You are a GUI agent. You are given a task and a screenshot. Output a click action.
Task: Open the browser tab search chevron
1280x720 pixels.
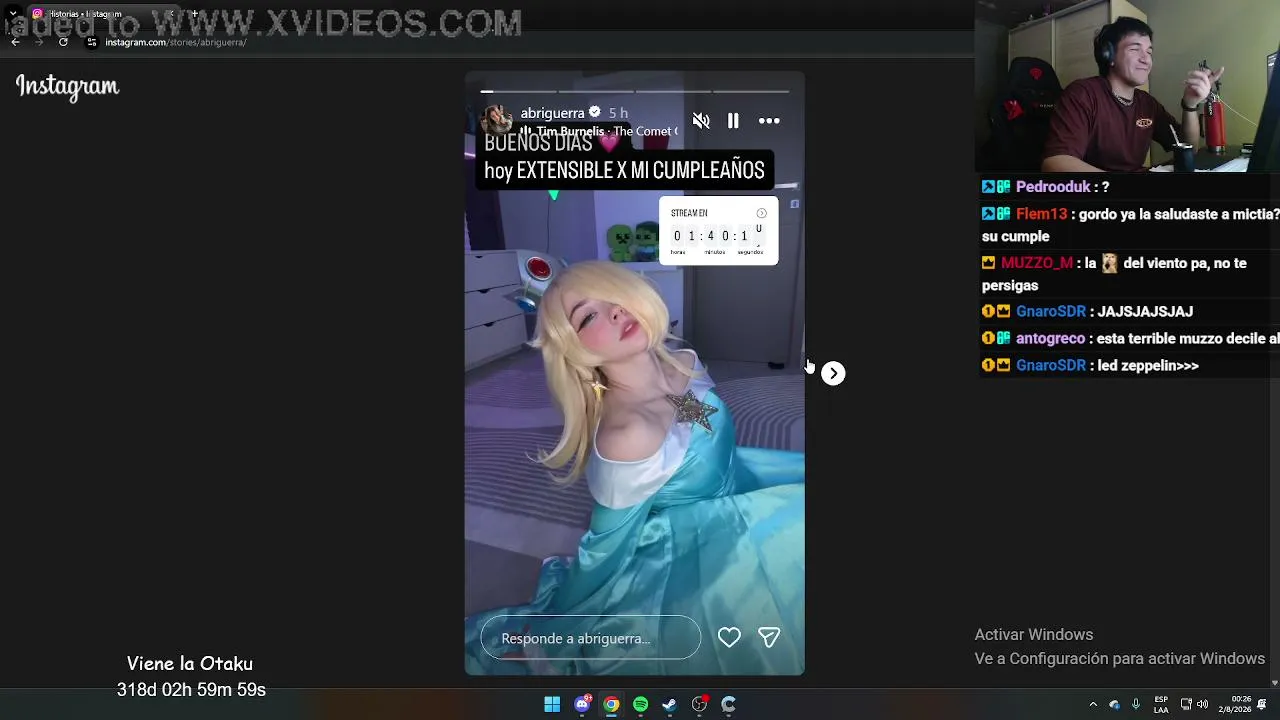(x=13, y=14)
